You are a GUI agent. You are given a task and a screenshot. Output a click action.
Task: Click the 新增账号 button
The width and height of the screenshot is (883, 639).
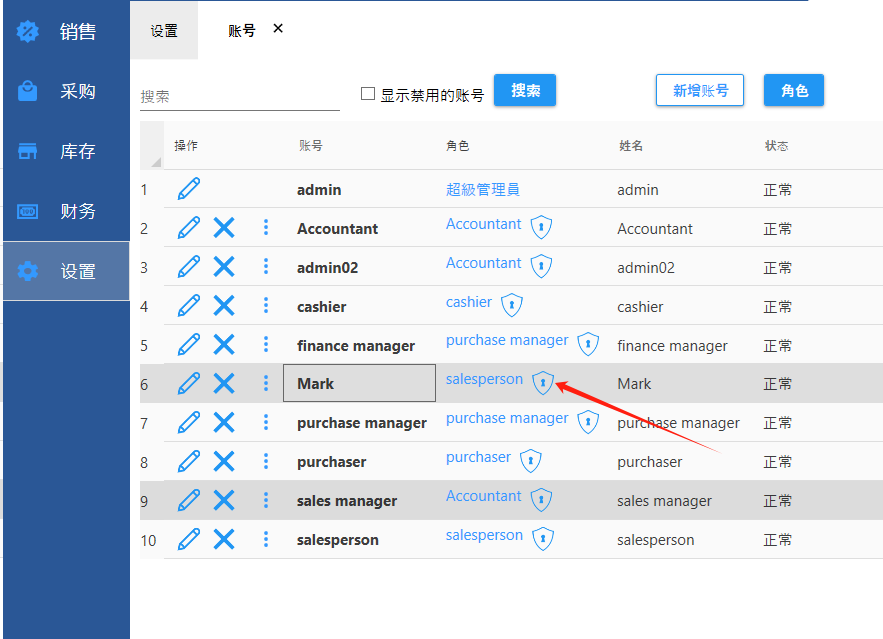700,90
